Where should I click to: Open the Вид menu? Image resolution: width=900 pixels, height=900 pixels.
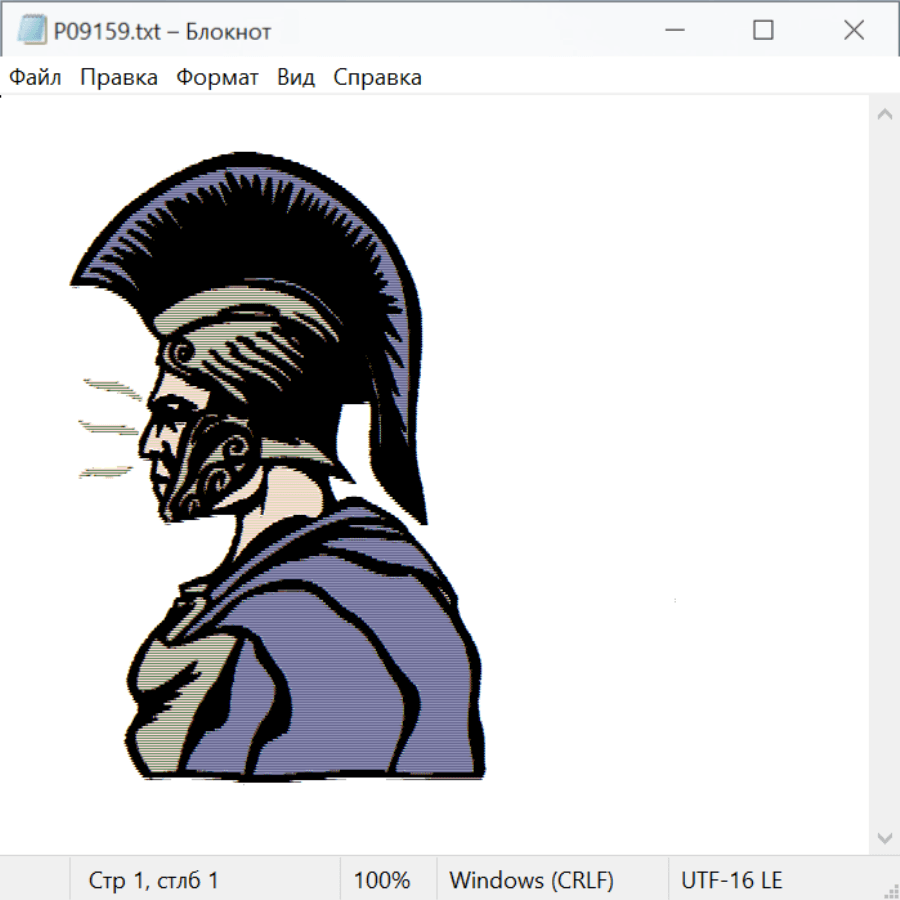[x=296, y=78]
